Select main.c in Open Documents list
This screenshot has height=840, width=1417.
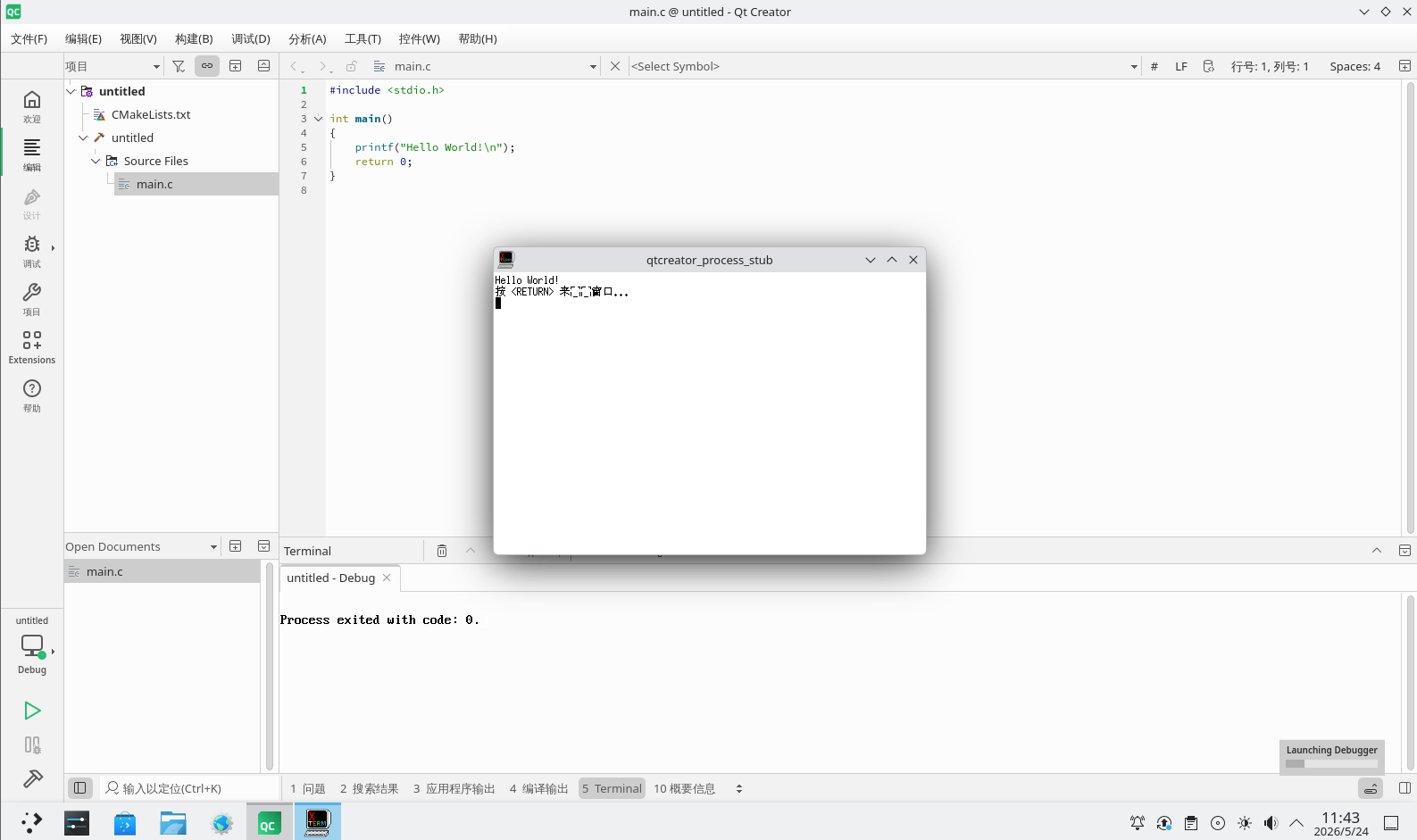pyautogui.click(x=163, y=571)
